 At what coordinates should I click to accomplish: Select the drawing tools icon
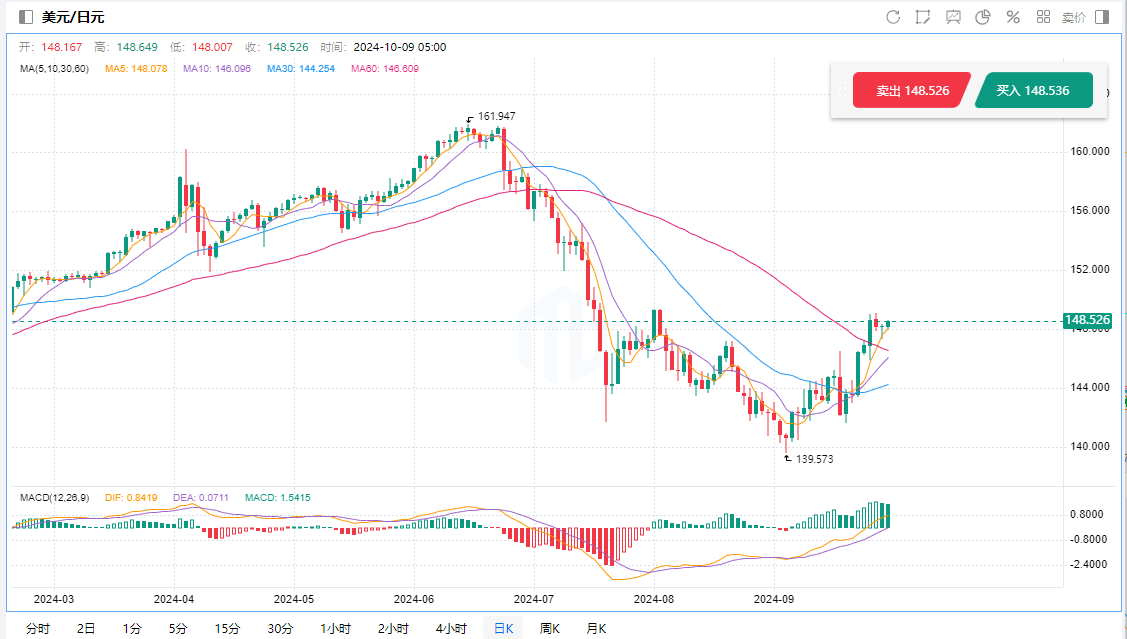point(923,17)
